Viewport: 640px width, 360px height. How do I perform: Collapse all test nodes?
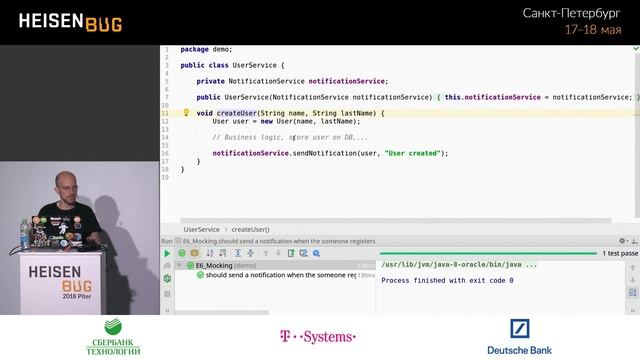point(251,253)
